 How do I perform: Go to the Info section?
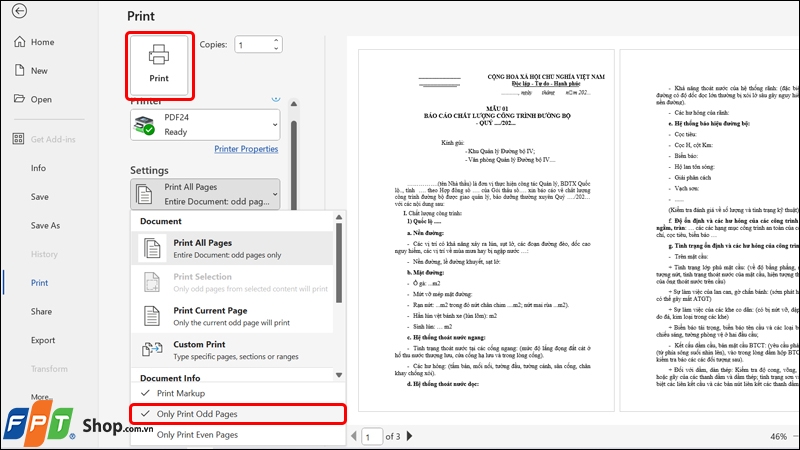(38, 168)
